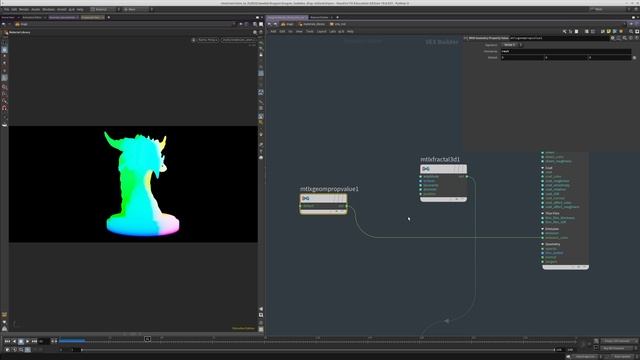Open the Karma Persp viewport dropdown
The image size is (640, 360).
click(x=207, y=40)
